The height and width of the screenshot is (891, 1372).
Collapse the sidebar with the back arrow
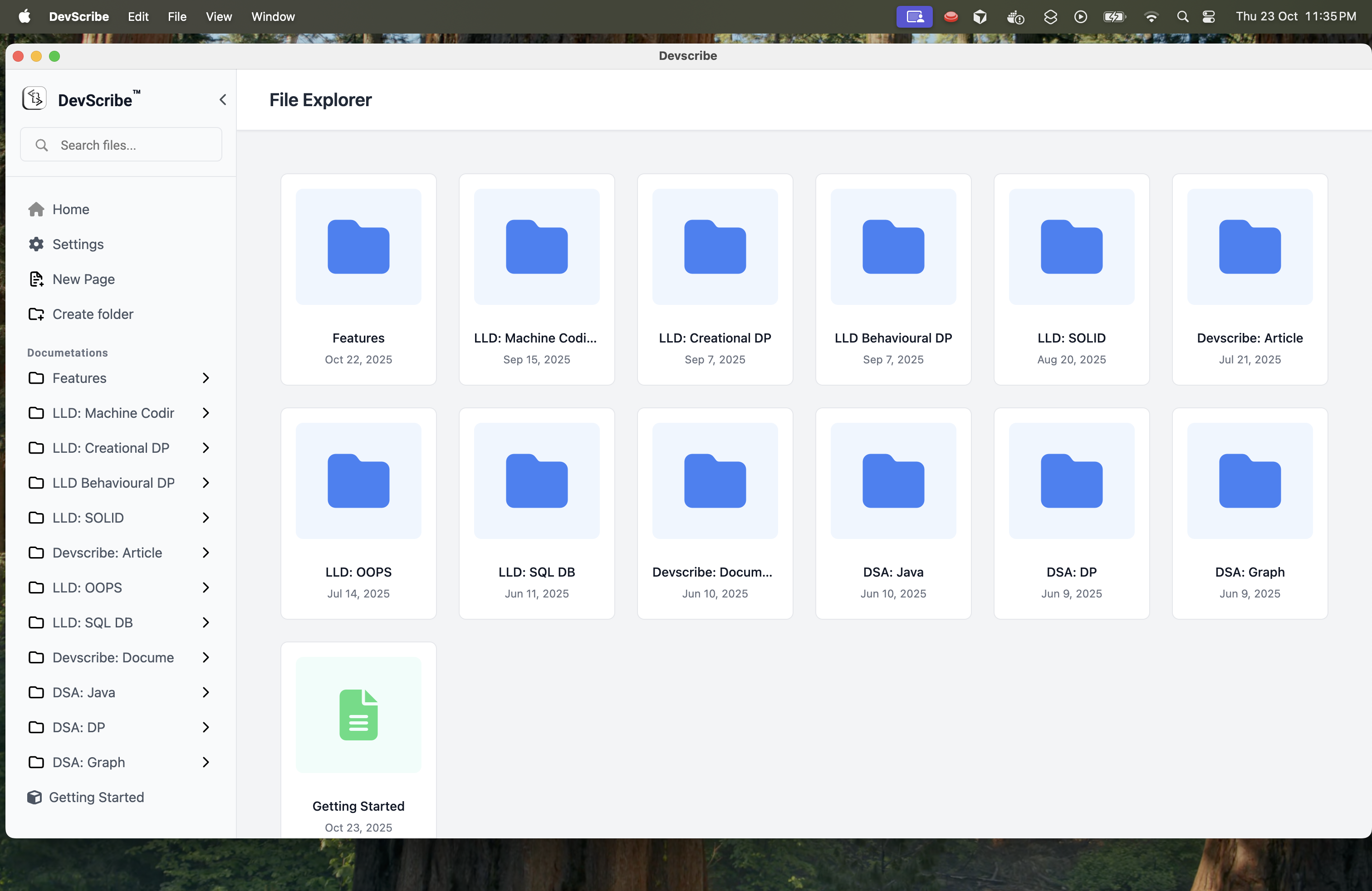click(223, 99)
